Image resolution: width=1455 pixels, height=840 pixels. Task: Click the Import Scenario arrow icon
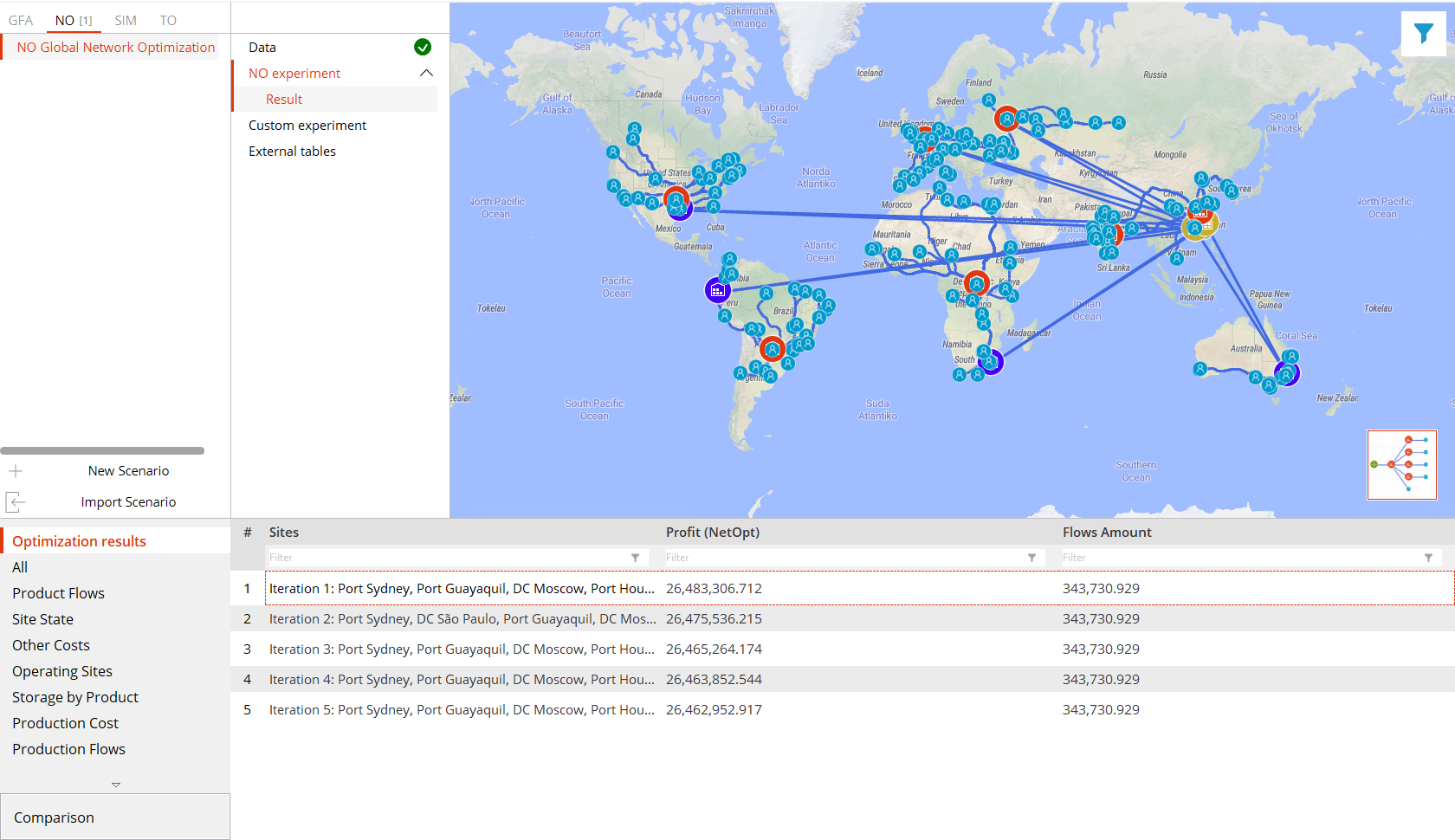pyautogui.click(x=16, y=502)
